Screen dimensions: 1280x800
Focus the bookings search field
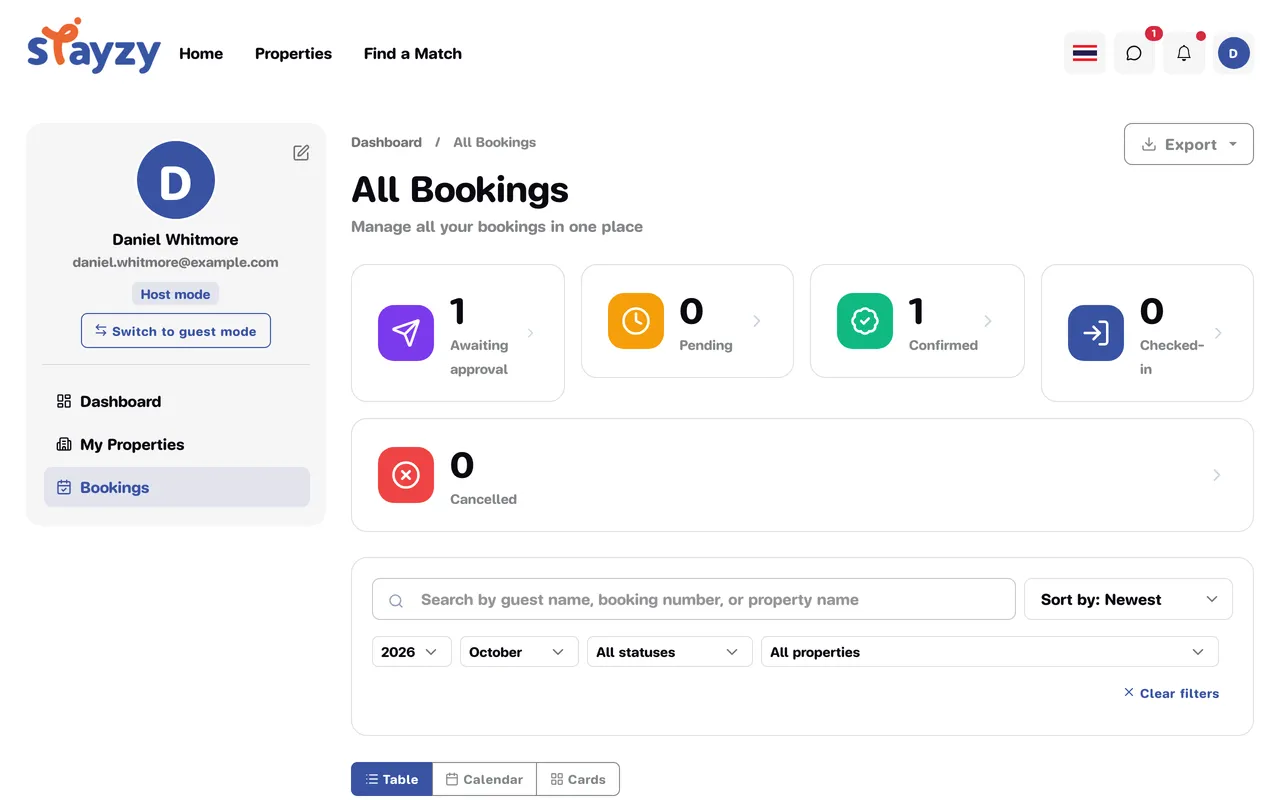(x=694, y=600)
